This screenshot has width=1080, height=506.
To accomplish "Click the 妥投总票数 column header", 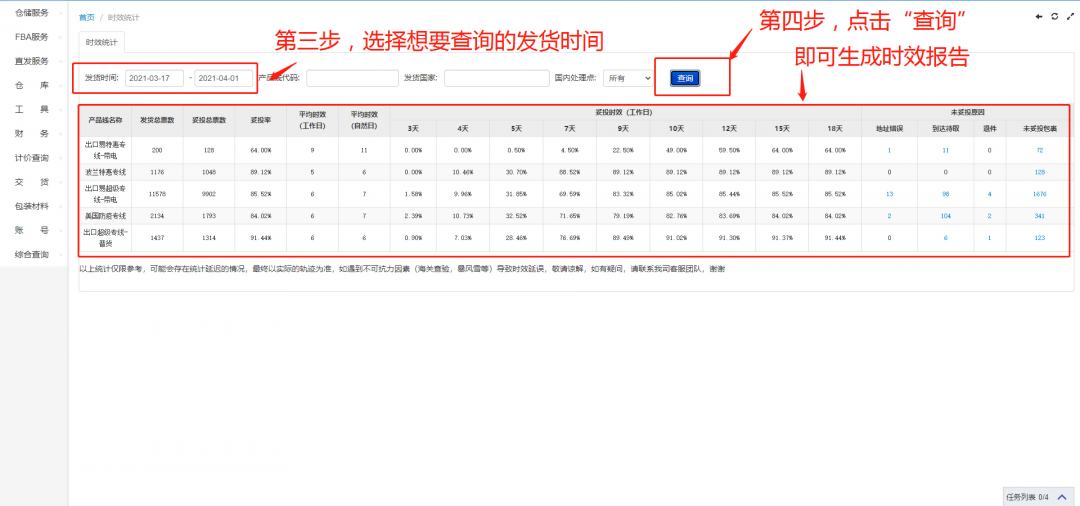I will (x=209, y=120).
